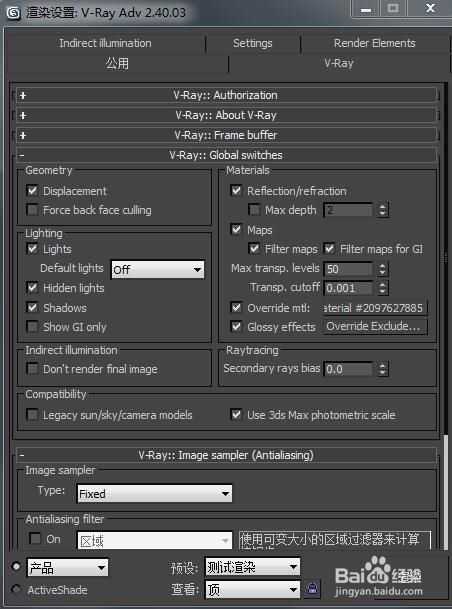Enable the Max depth checkbox
452x609 pixels.
(254, 210)
